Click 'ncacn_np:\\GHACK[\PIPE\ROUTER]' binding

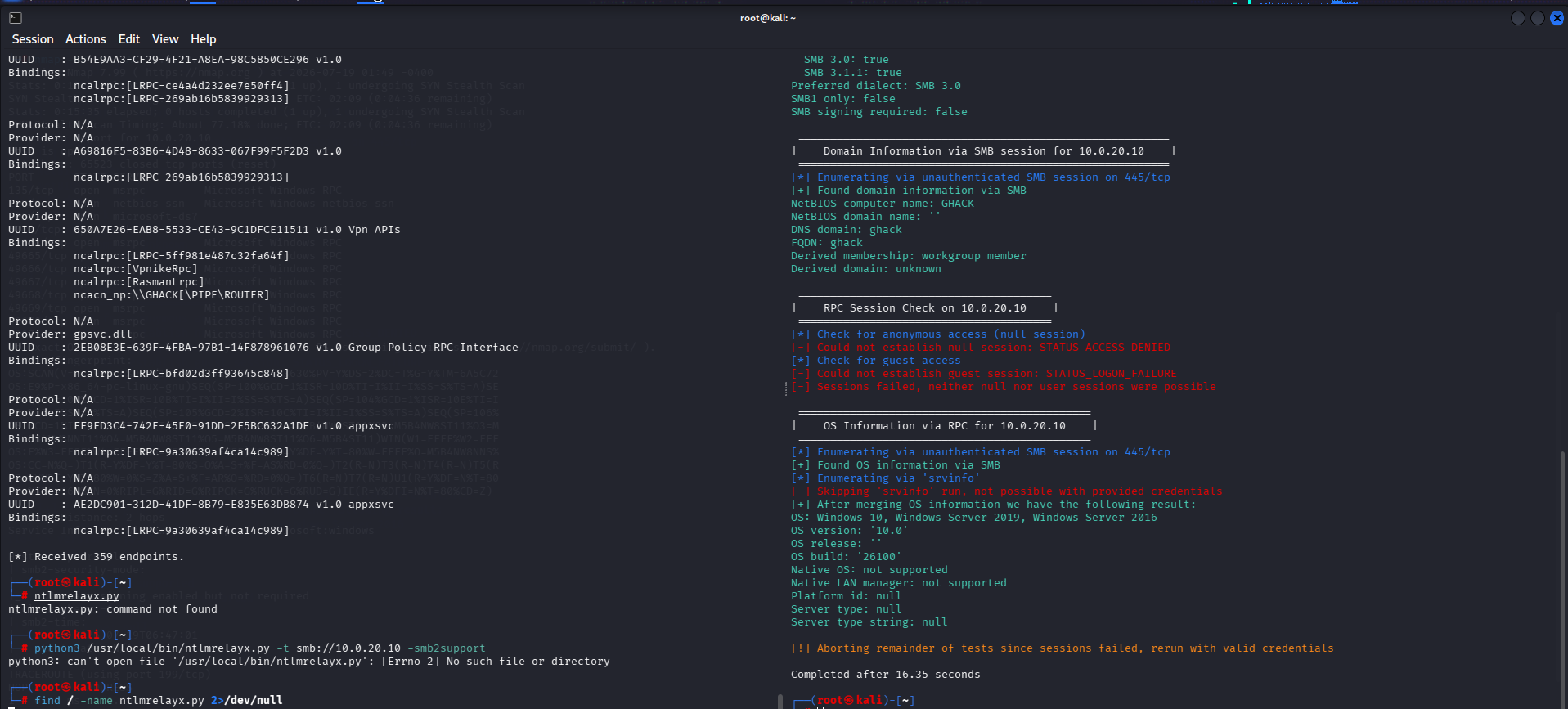(172, 295)
